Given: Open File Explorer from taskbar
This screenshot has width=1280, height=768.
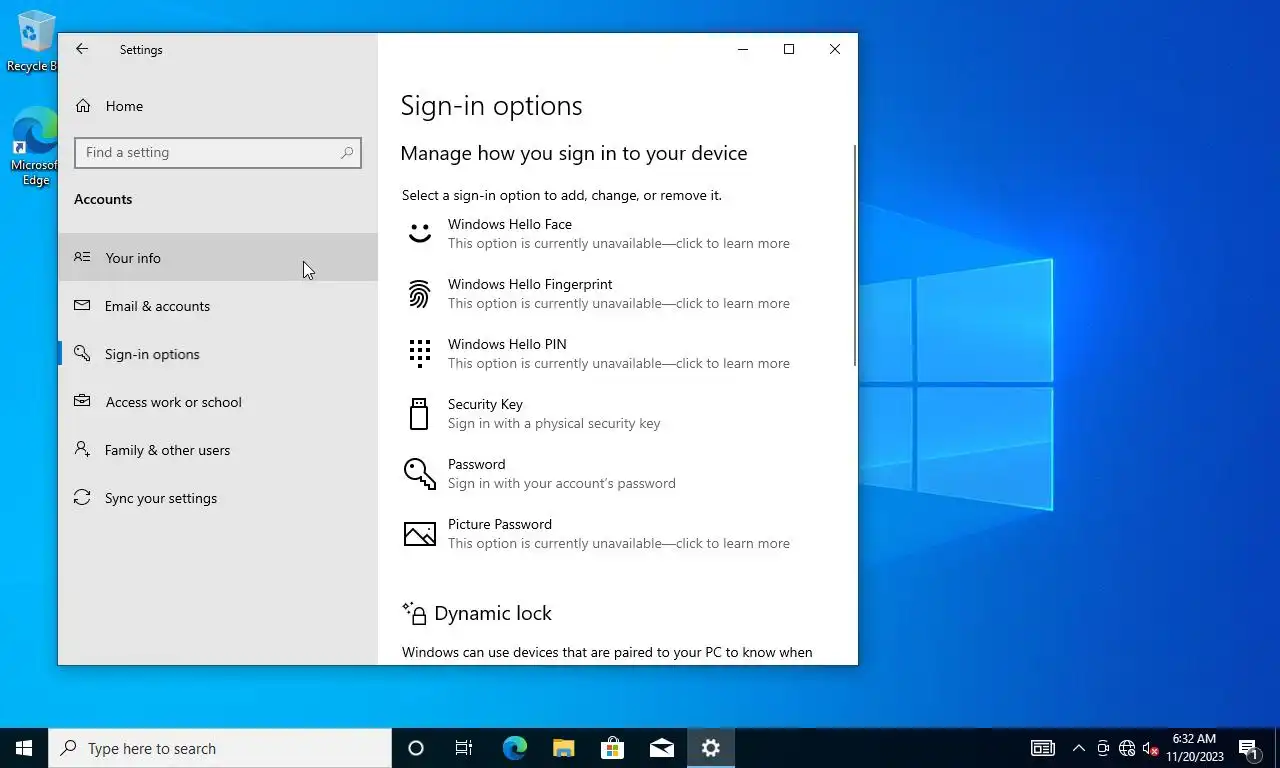Looking at the screenshot, I should pos(563,748).
